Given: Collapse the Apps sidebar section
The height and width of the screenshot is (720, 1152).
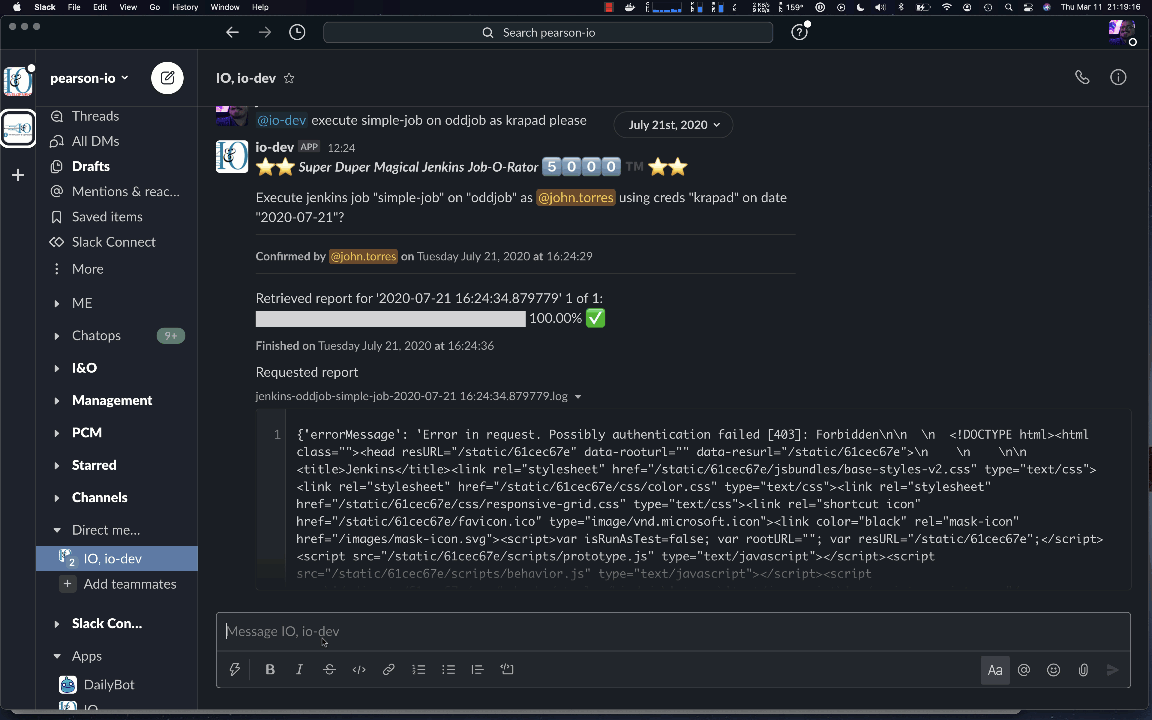Looking at the screenshot, I should [57, 656].
